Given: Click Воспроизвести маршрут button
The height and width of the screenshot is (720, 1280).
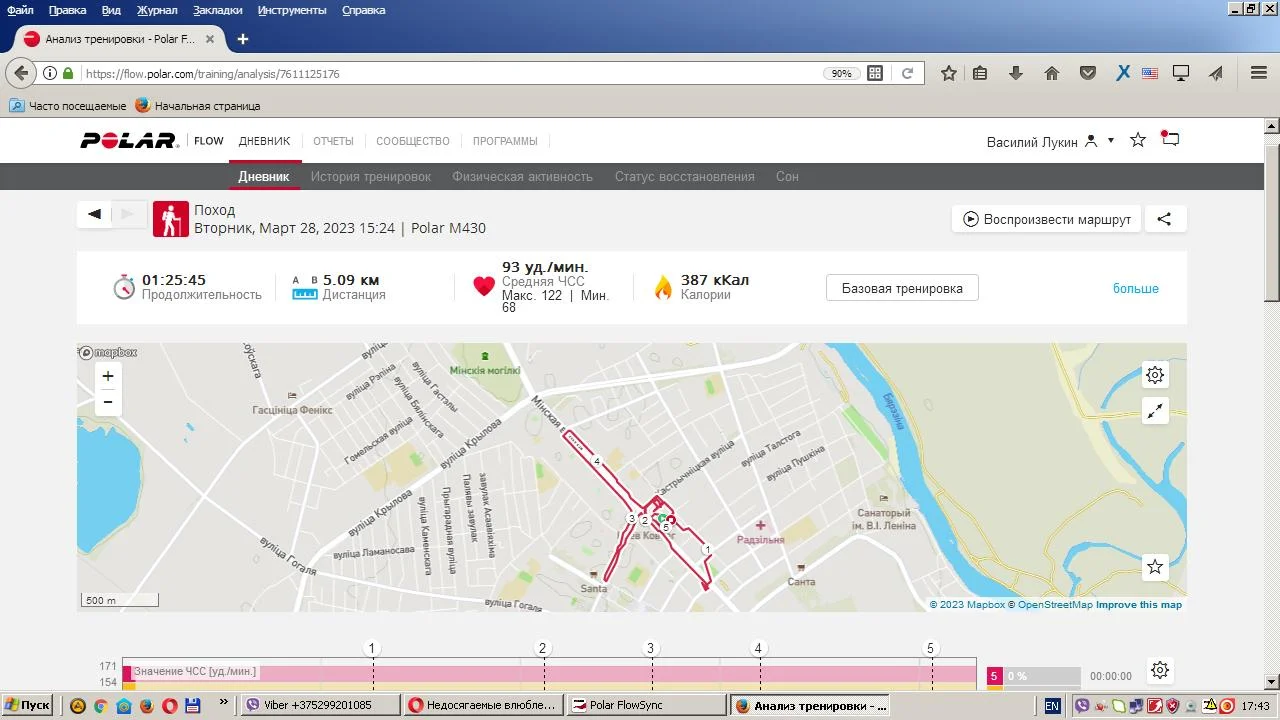Looking at the screenshot, I should (x=1046, y=219).
